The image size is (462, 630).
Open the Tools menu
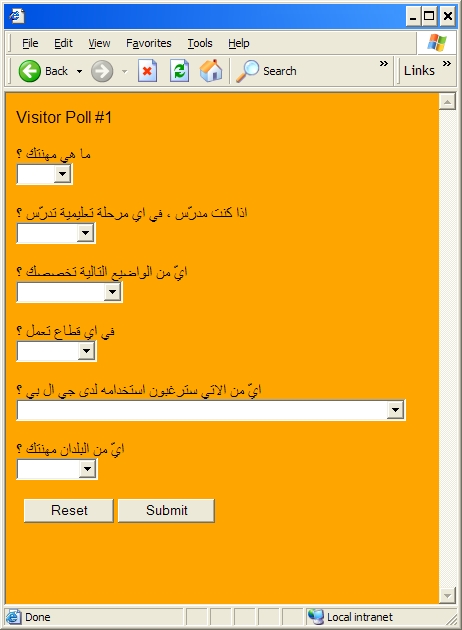200,43
